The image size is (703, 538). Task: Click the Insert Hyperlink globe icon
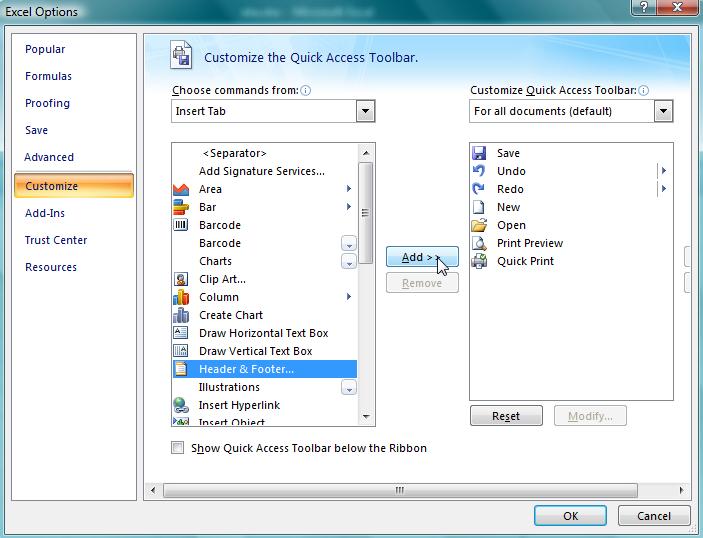click(x=181, y=405)
